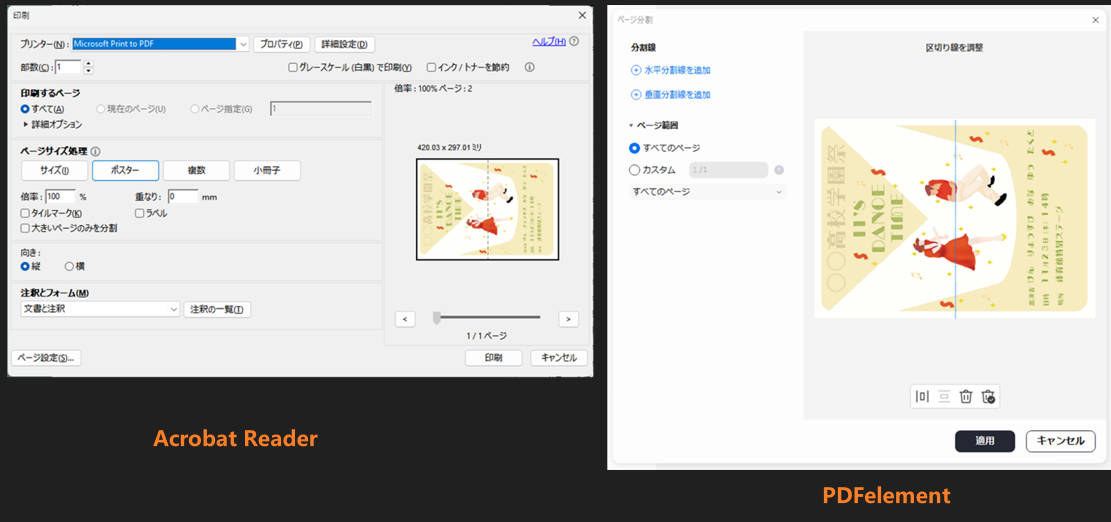The image size is (1111, 522).
Task: Select 縦 orientation radio button
Action: click(25, 266)
